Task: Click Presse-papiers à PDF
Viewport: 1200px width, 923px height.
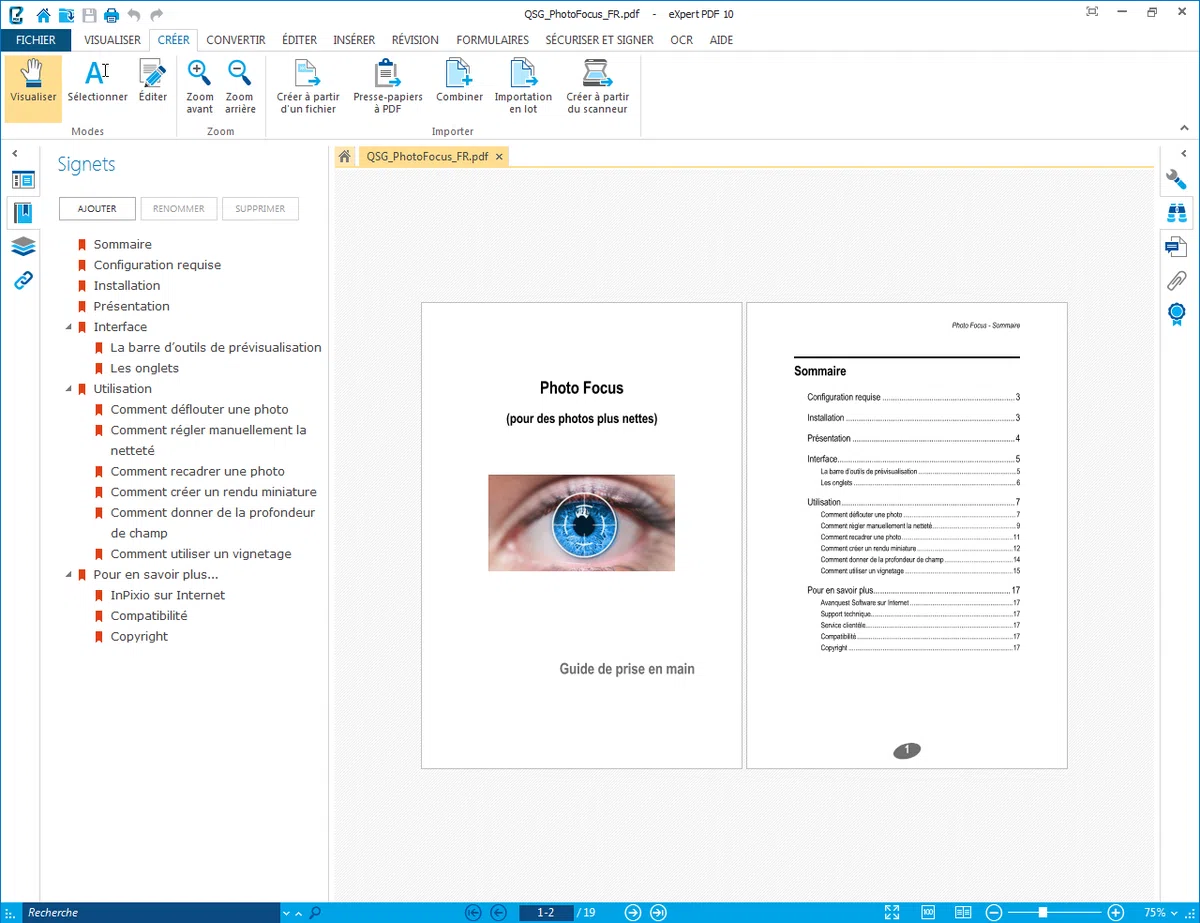Action: click(x=387, y=88)
